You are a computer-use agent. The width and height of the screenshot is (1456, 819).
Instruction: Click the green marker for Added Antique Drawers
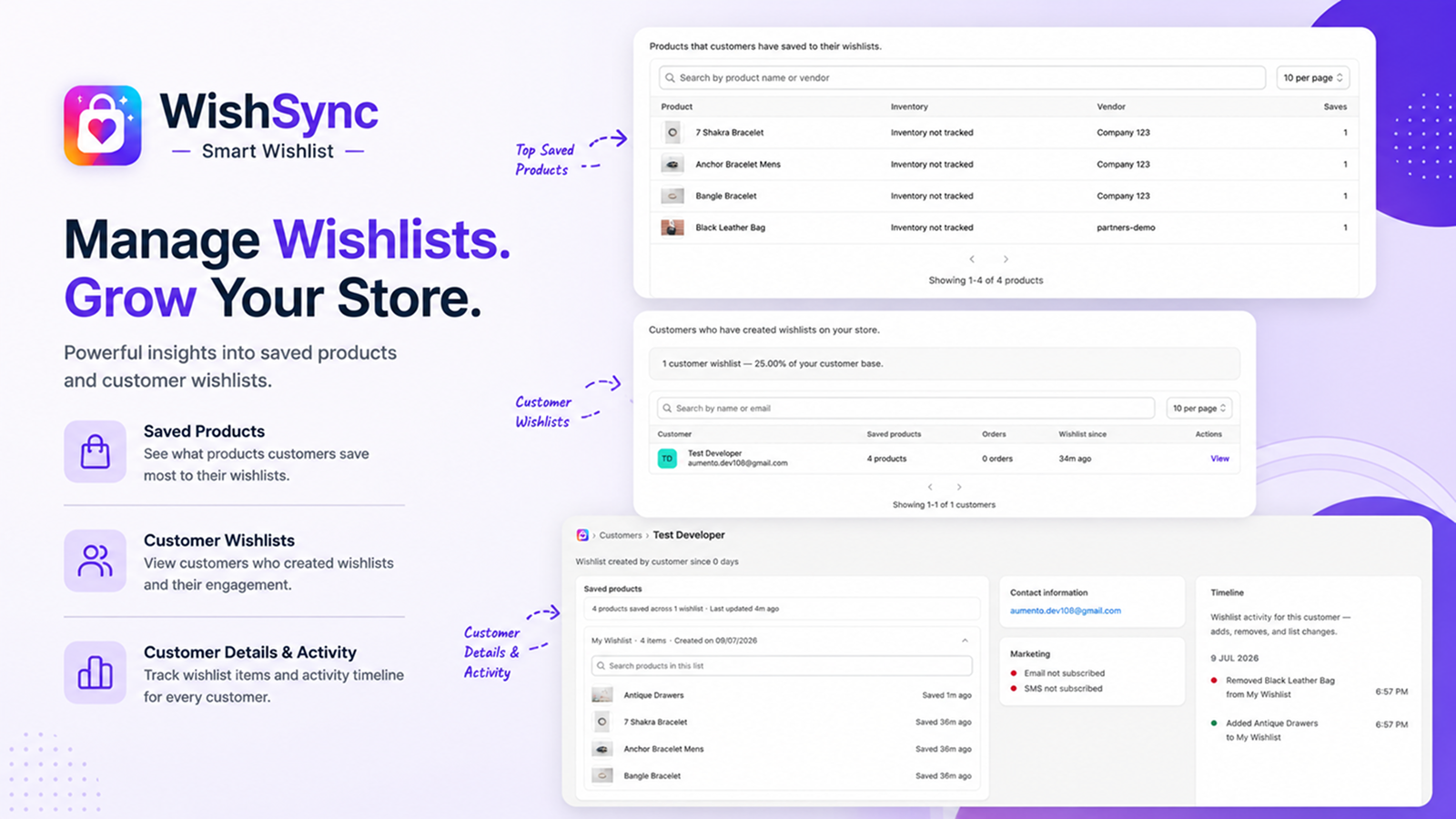pyautogui.click(x=1214, y=723)
